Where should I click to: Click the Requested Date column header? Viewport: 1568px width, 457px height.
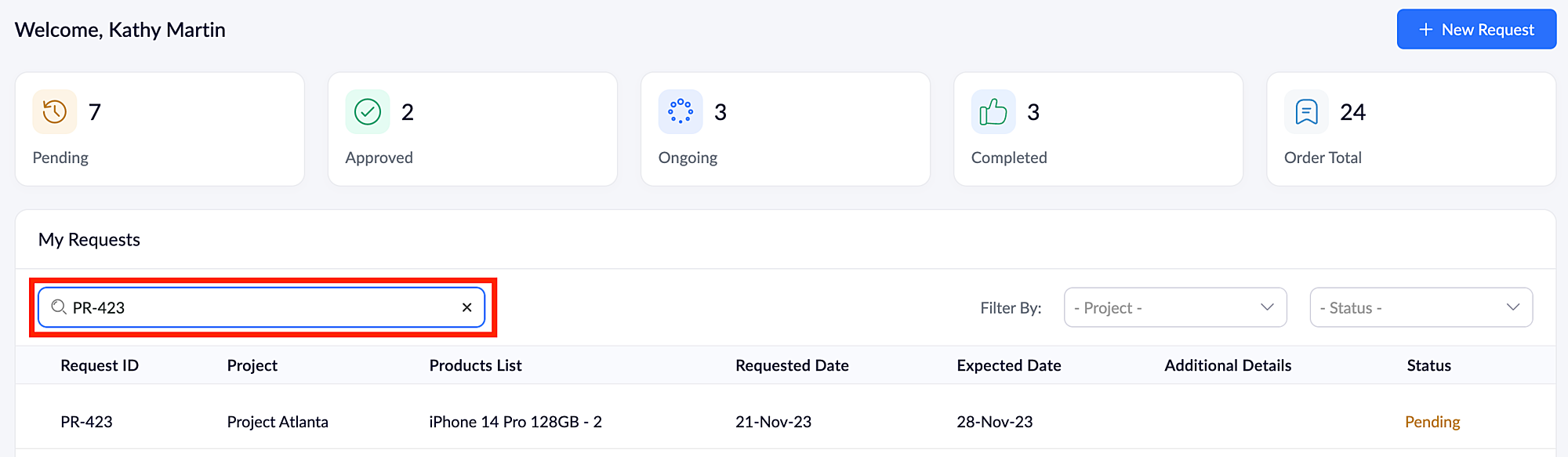(x=792, y=365)
